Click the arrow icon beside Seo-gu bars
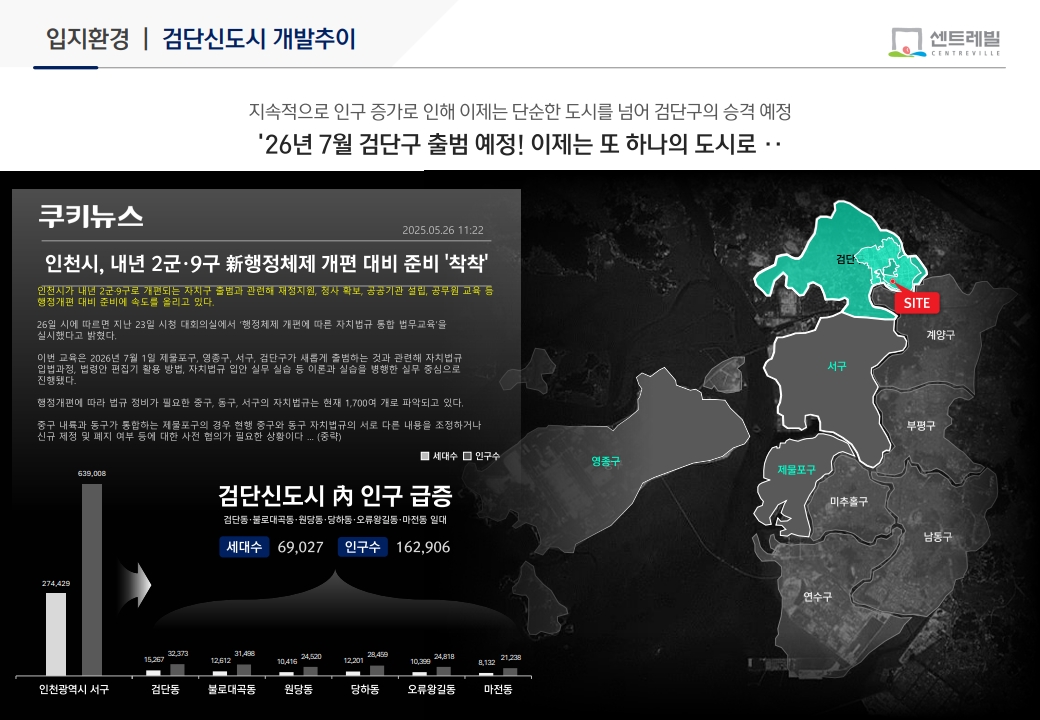Image resolution: width=1040 pixels, height=720 pixels. 135,585
